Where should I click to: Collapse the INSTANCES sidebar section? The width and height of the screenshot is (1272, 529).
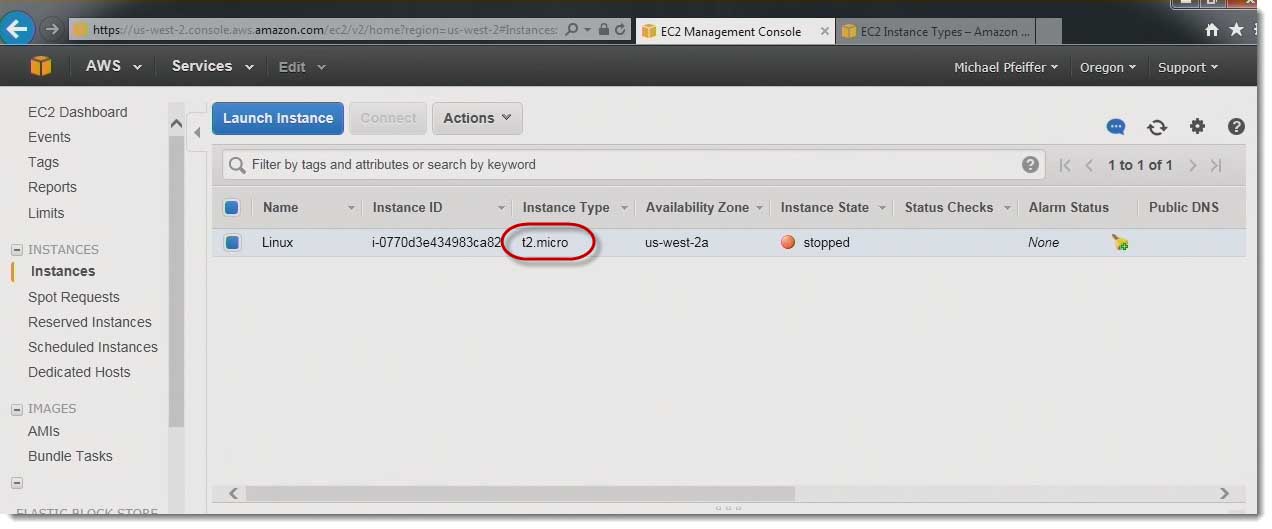[x=17, y=250]
